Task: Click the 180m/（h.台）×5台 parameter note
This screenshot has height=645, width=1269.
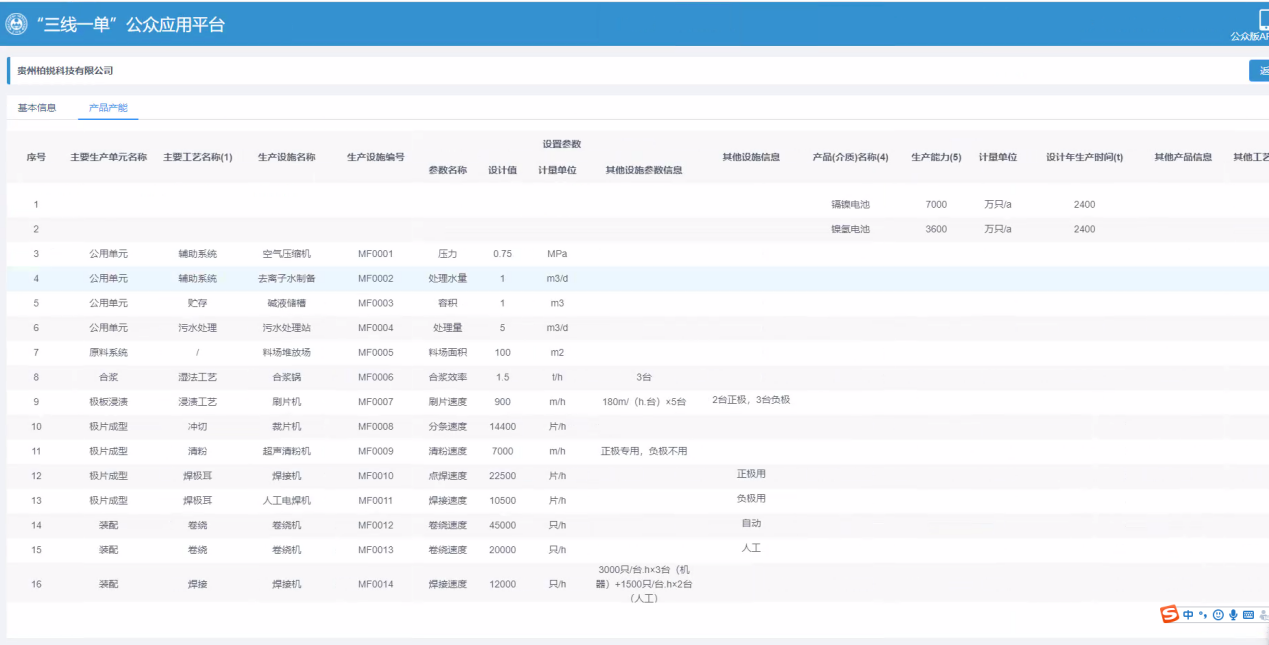Action: tap(644, 402)
